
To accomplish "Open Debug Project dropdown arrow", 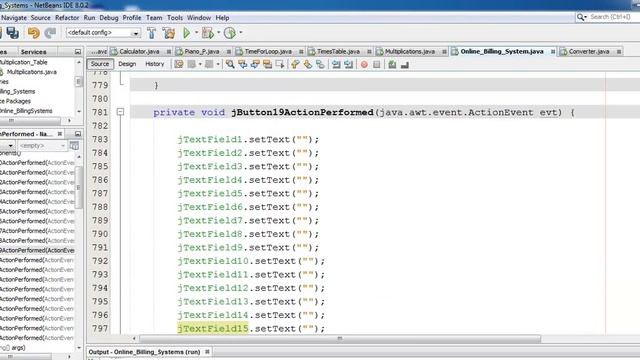I will [218, 32].
